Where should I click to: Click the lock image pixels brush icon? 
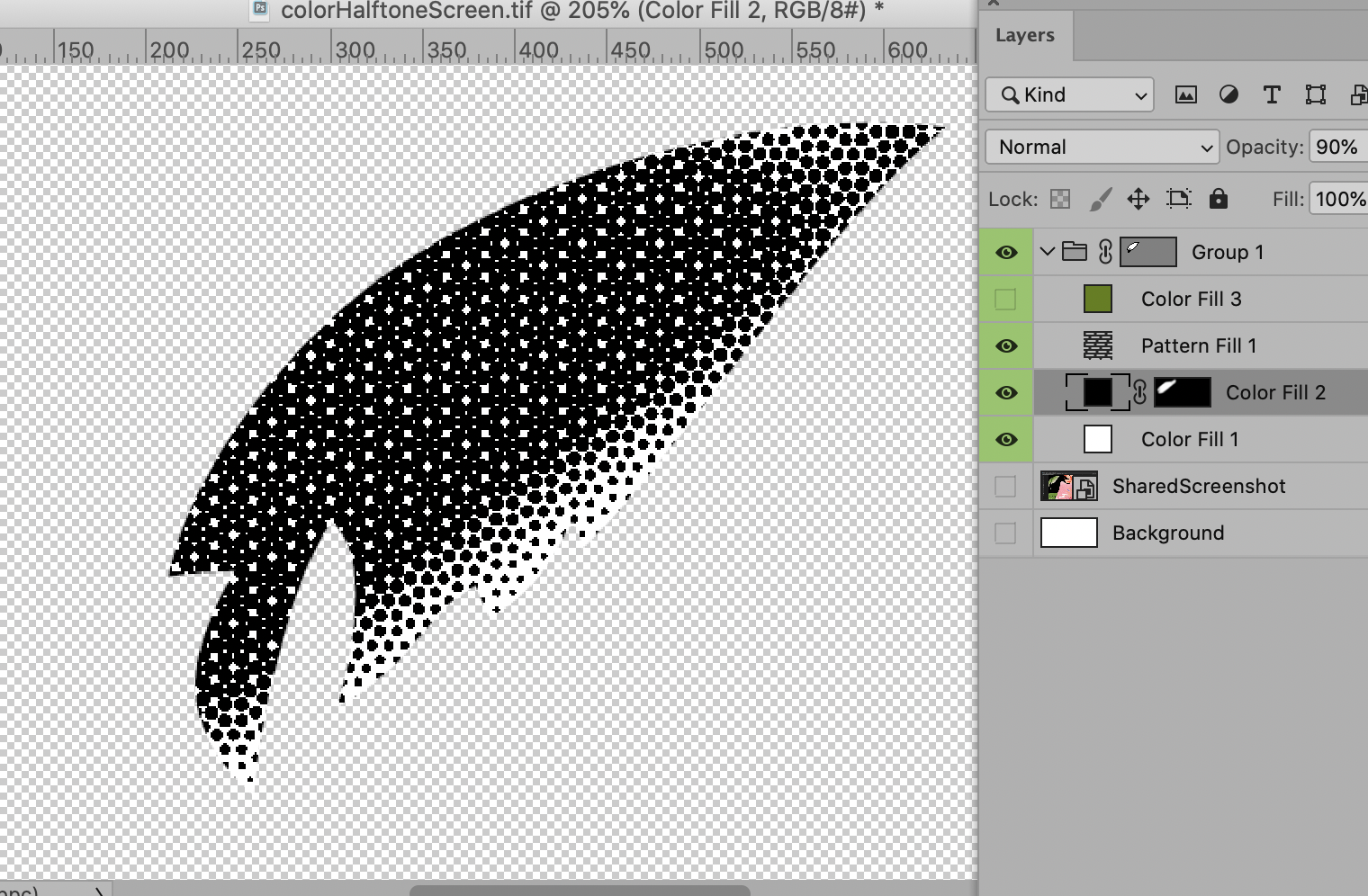(x=1100, y=199)
